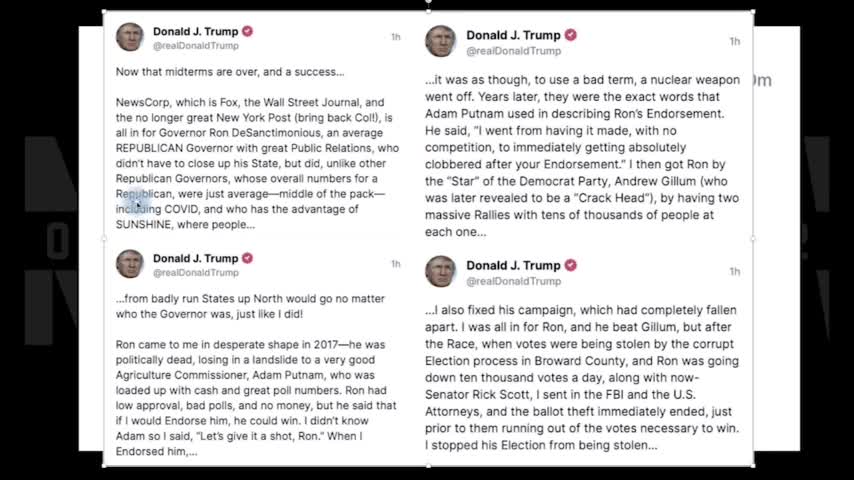Click verified badge on the "fixed his campaign" post
Image resolution: width=854 pixels, height=480 pixels.
tap(571, 265)
